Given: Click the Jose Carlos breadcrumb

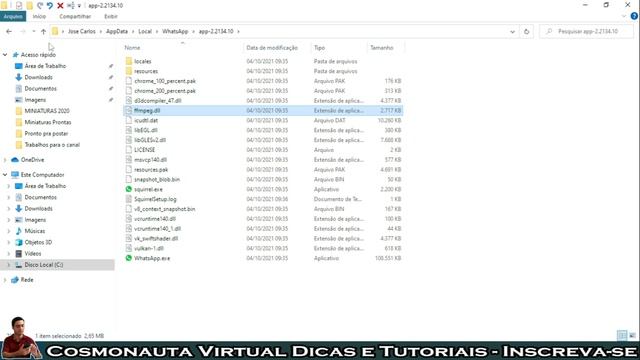Looking at the screenshot, I should (82, 31).
